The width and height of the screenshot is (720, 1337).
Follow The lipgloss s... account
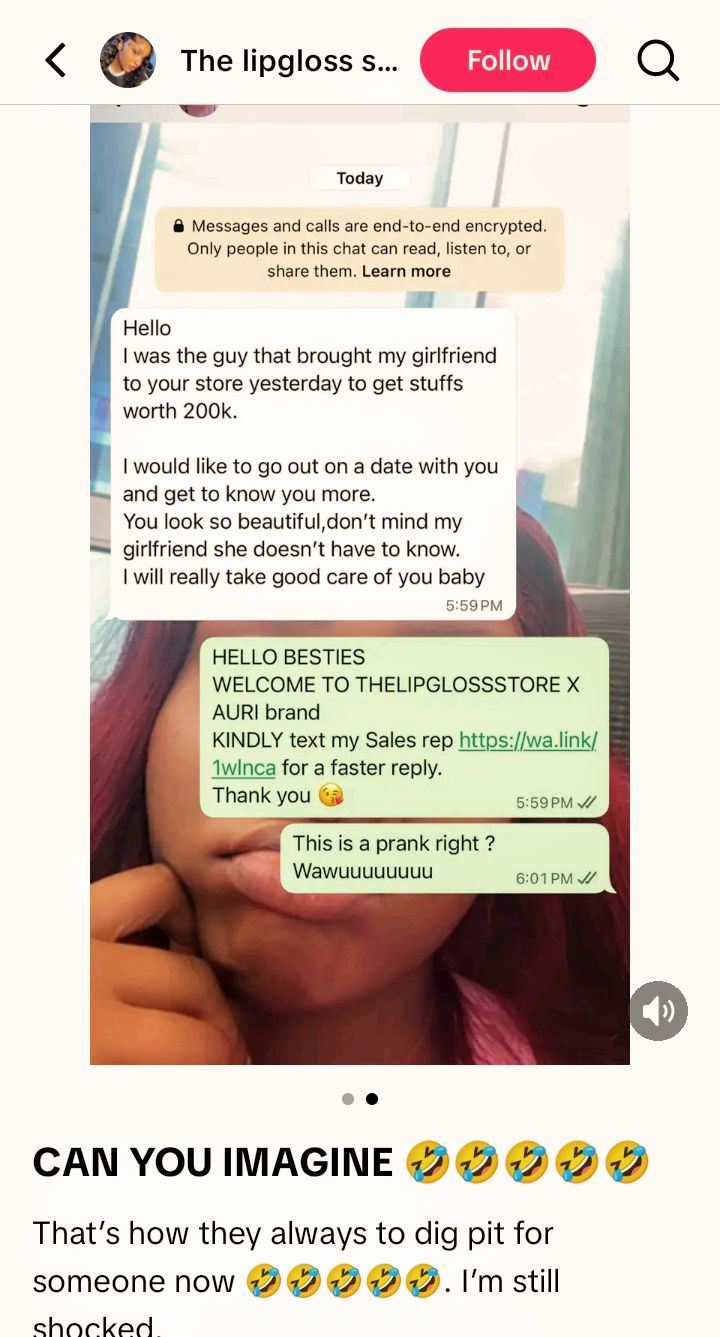508,61
